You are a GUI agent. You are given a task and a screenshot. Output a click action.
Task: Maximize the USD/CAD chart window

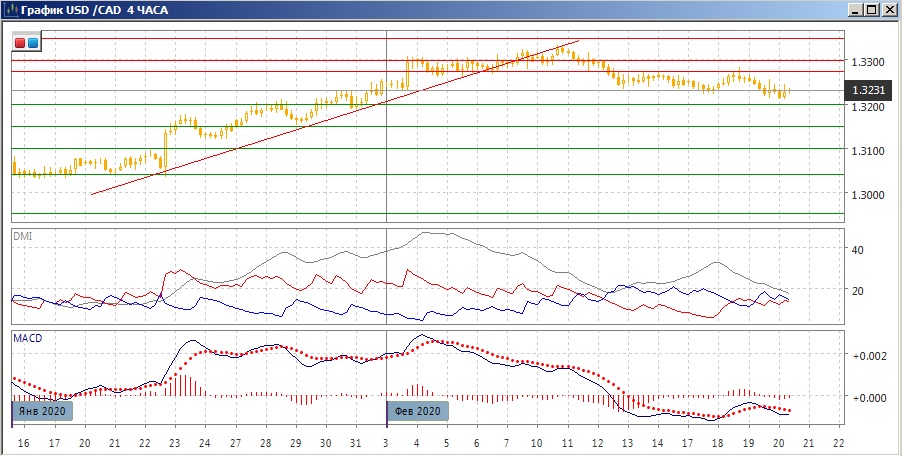(872, 10)
